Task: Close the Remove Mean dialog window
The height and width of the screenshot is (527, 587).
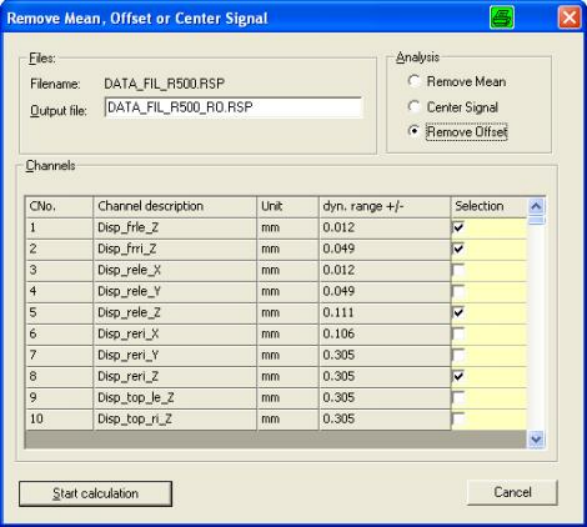Action: point(569,18)
